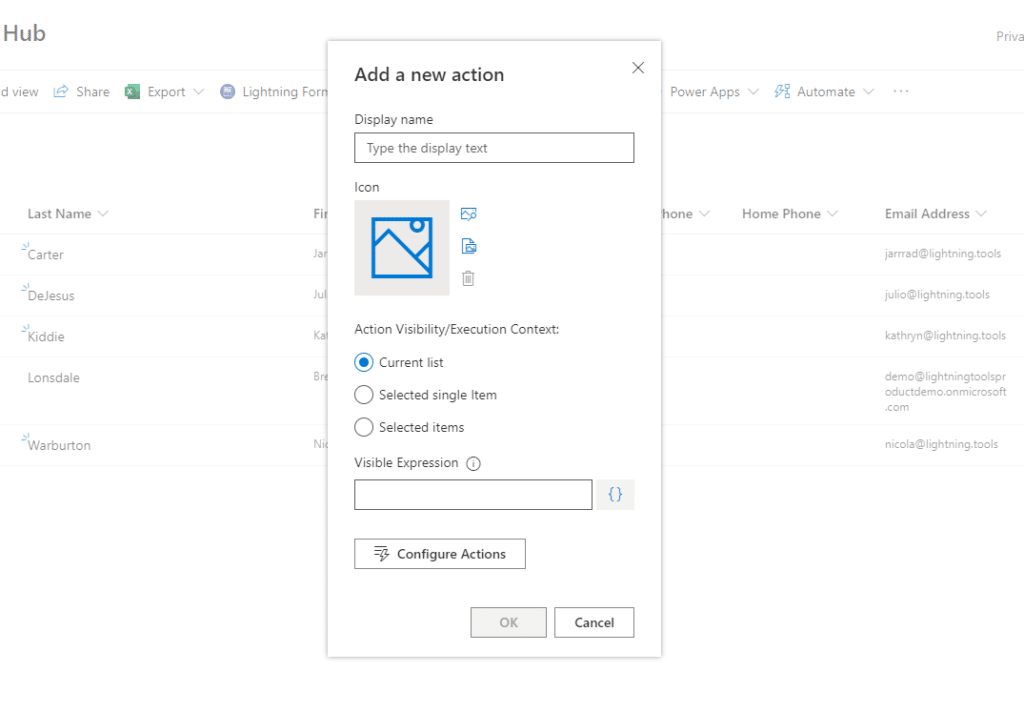Click the Display name text field
This screenshot has height=713, width=1024.
(494, 148)
